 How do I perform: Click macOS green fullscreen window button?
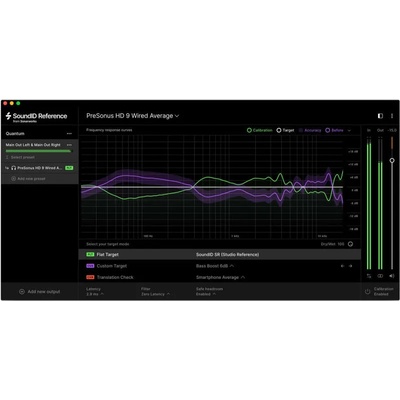18,103
